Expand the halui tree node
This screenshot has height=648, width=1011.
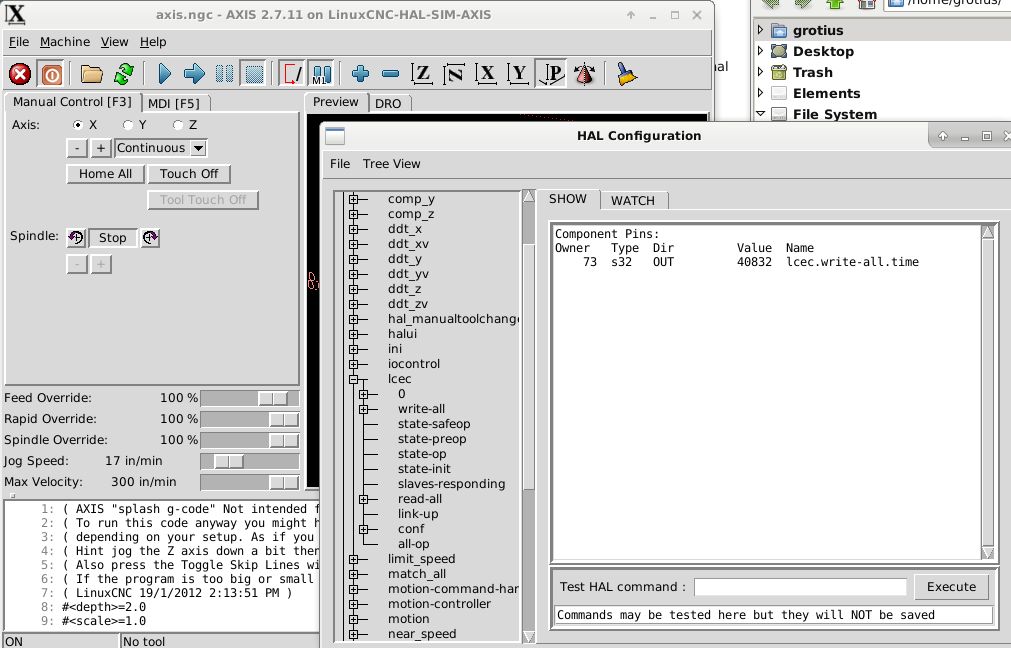353,334
